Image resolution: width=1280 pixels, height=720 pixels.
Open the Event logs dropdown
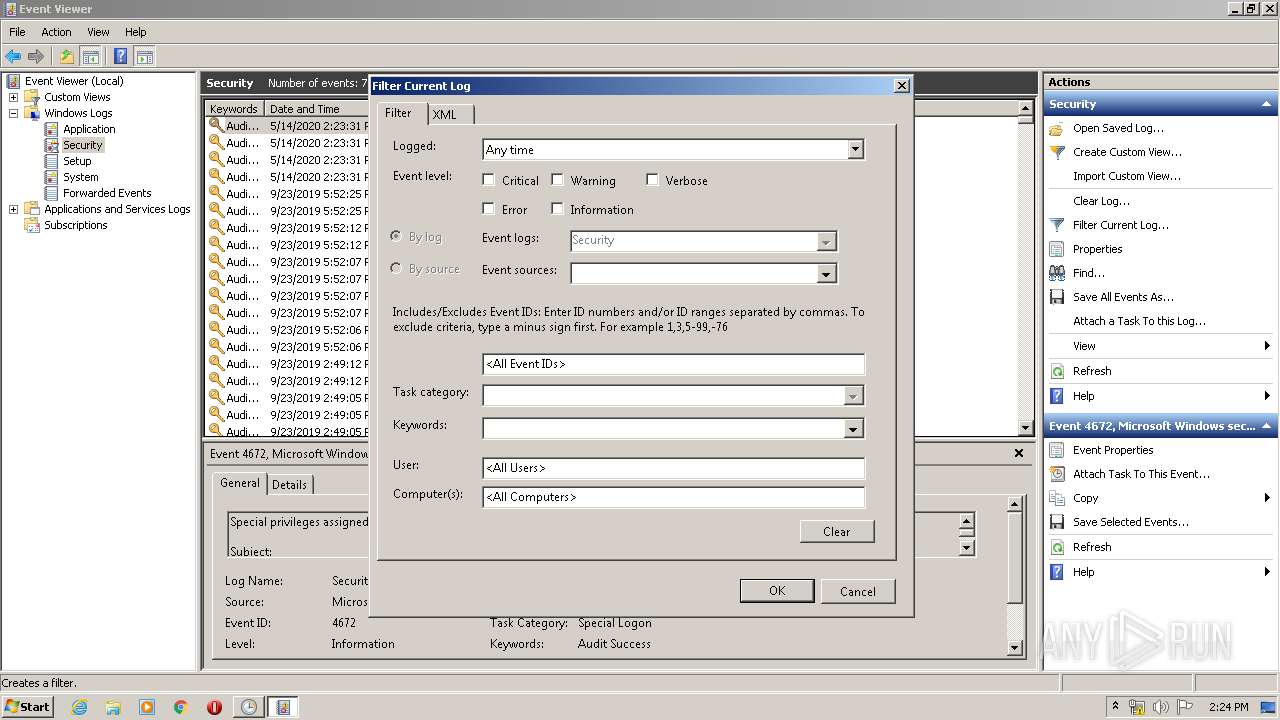[x=826, y=241]
